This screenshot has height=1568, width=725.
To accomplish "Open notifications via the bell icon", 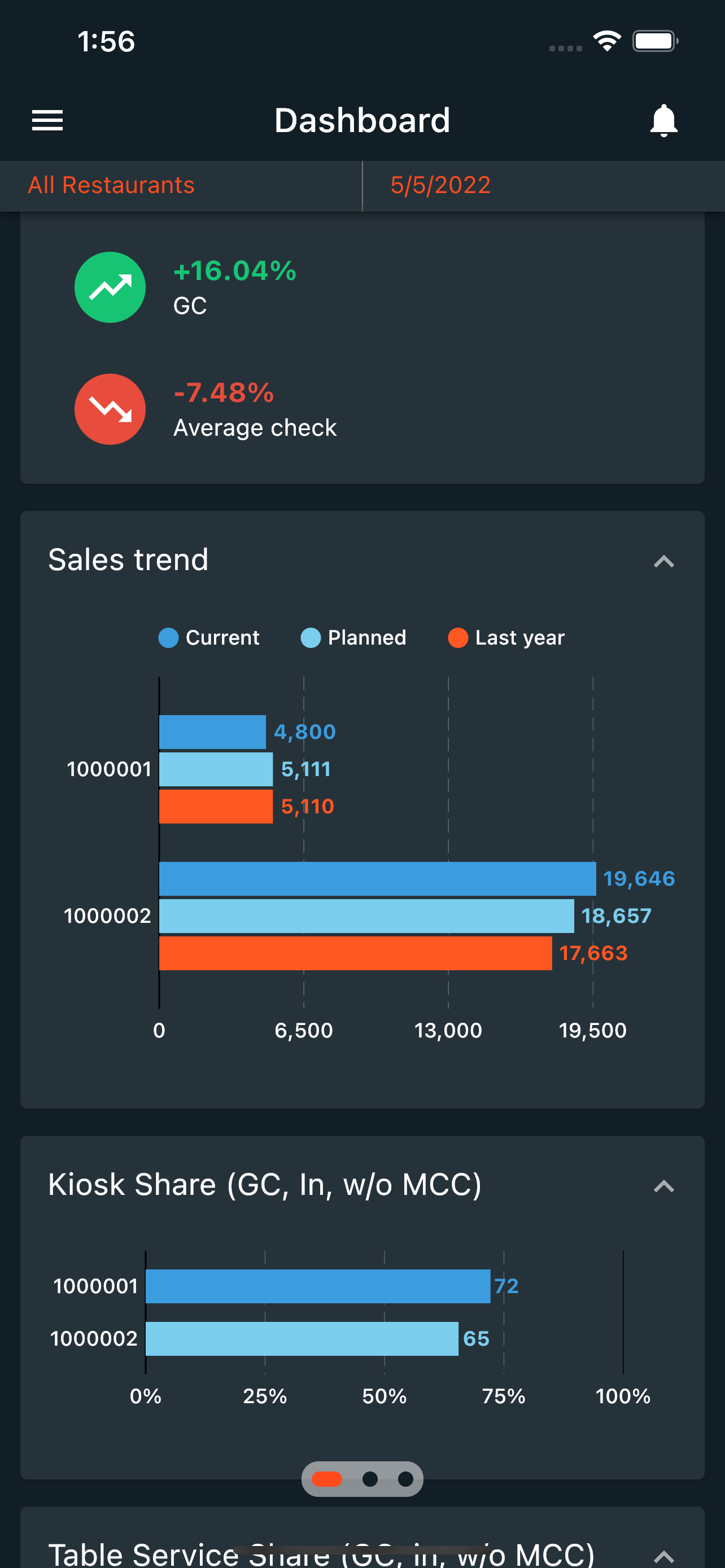I will tap(663, 120).
